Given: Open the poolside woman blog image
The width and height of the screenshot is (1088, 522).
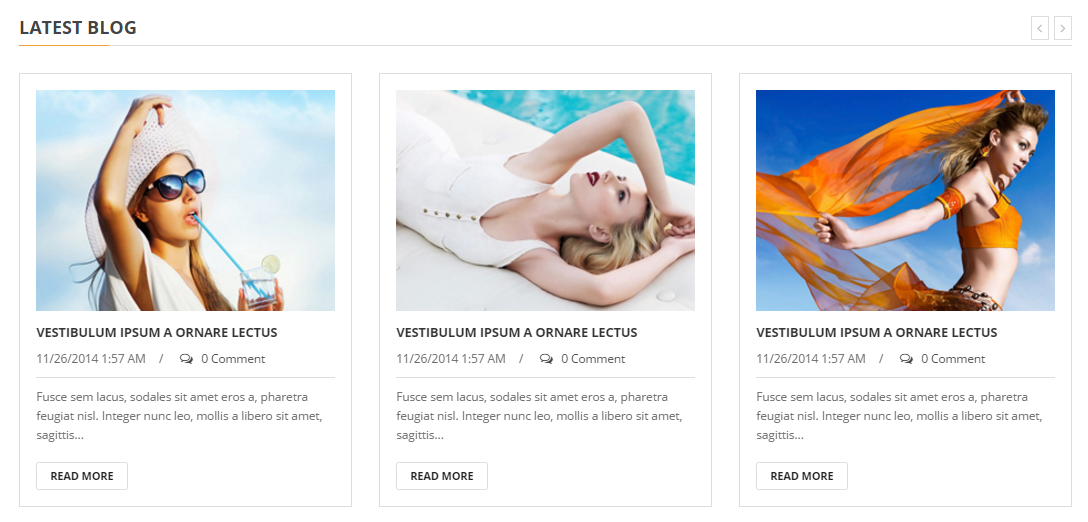Looking at the screenshot, I should (545, 200).
